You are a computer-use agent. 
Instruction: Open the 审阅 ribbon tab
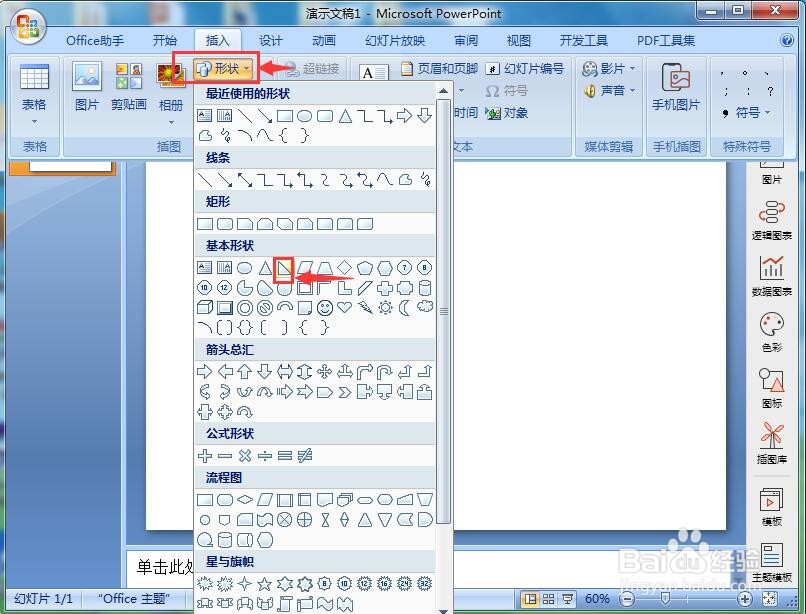tap(466, 41)
